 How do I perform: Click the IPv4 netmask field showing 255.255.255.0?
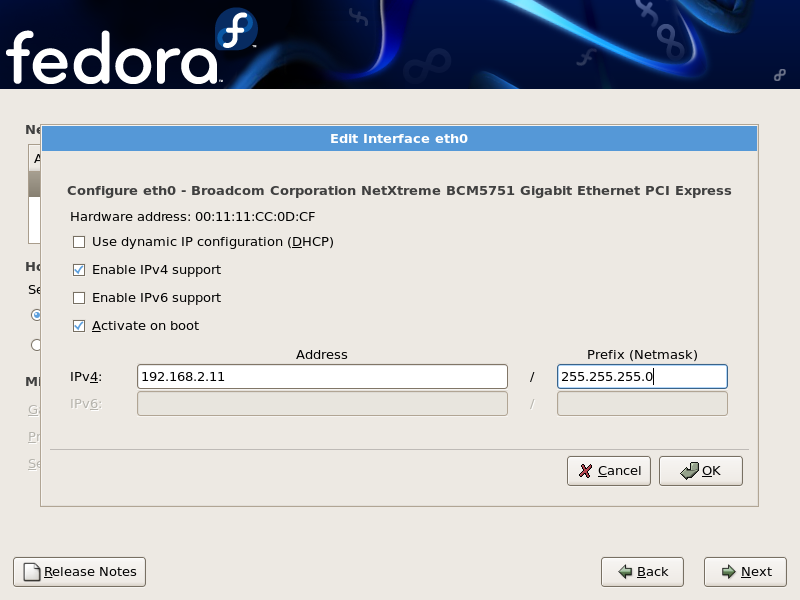click(x=642, y=377)
